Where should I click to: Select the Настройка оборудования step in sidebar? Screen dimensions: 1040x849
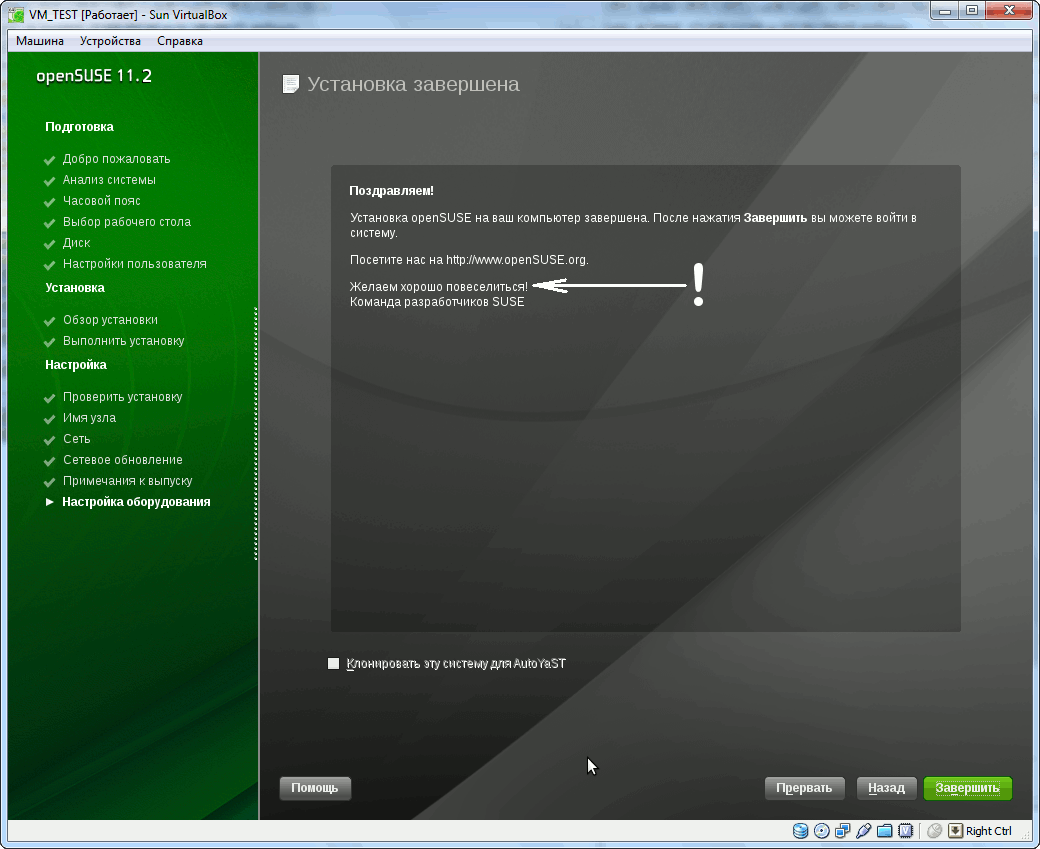tap(136, 502)
